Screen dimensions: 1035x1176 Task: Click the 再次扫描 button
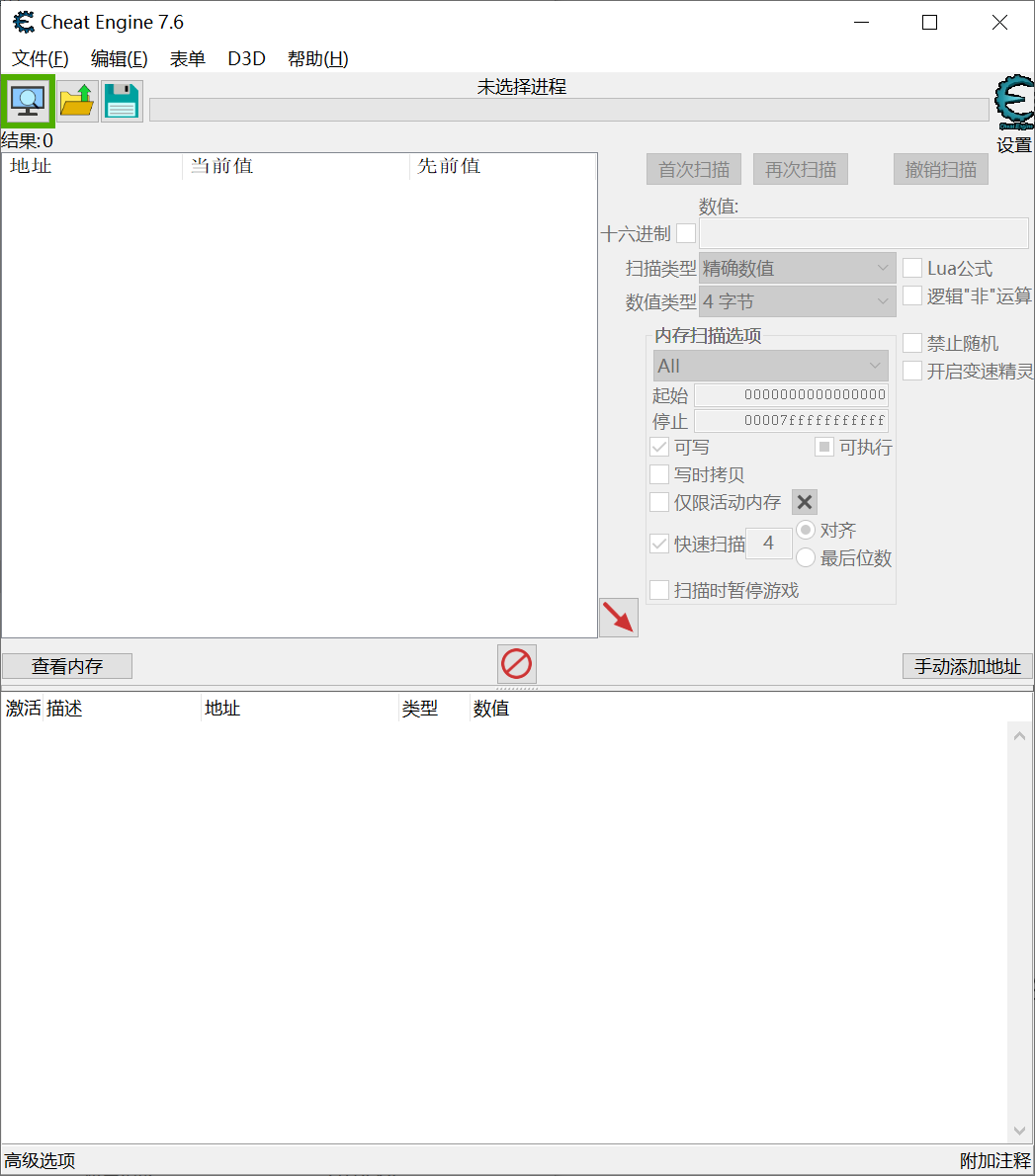click(801, 170)
